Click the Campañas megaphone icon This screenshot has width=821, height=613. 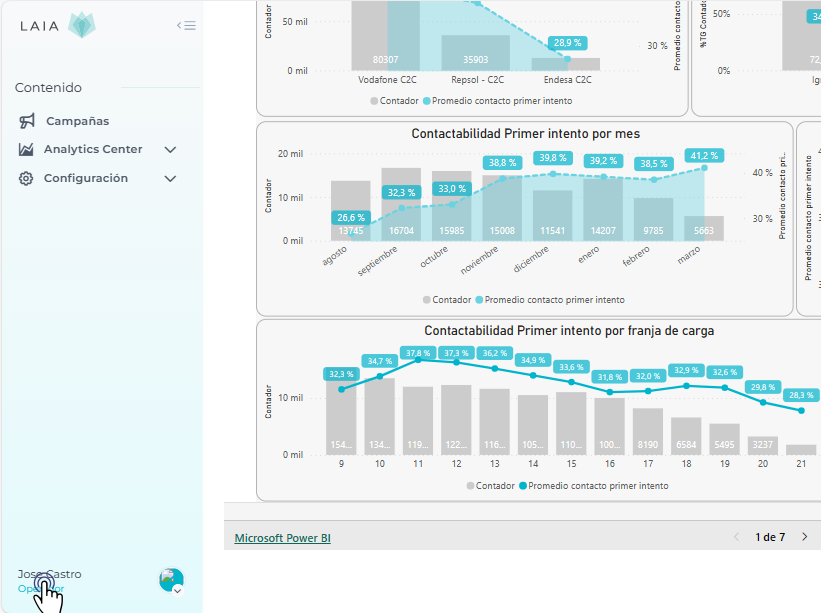27,121
